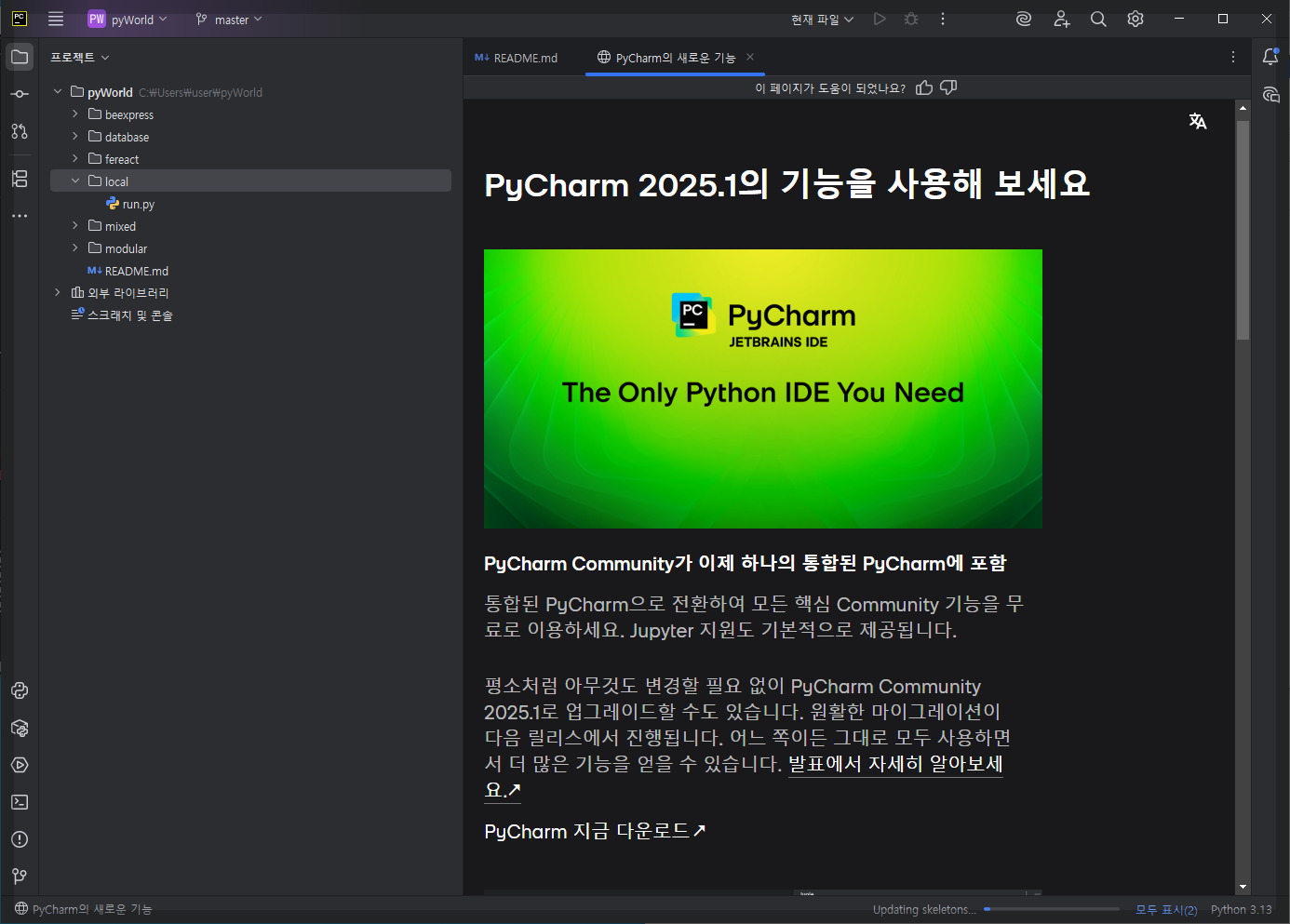Viewport: 1290px width, 924px height.
Task: Open the Services tool window
Action: coord(20,765)
